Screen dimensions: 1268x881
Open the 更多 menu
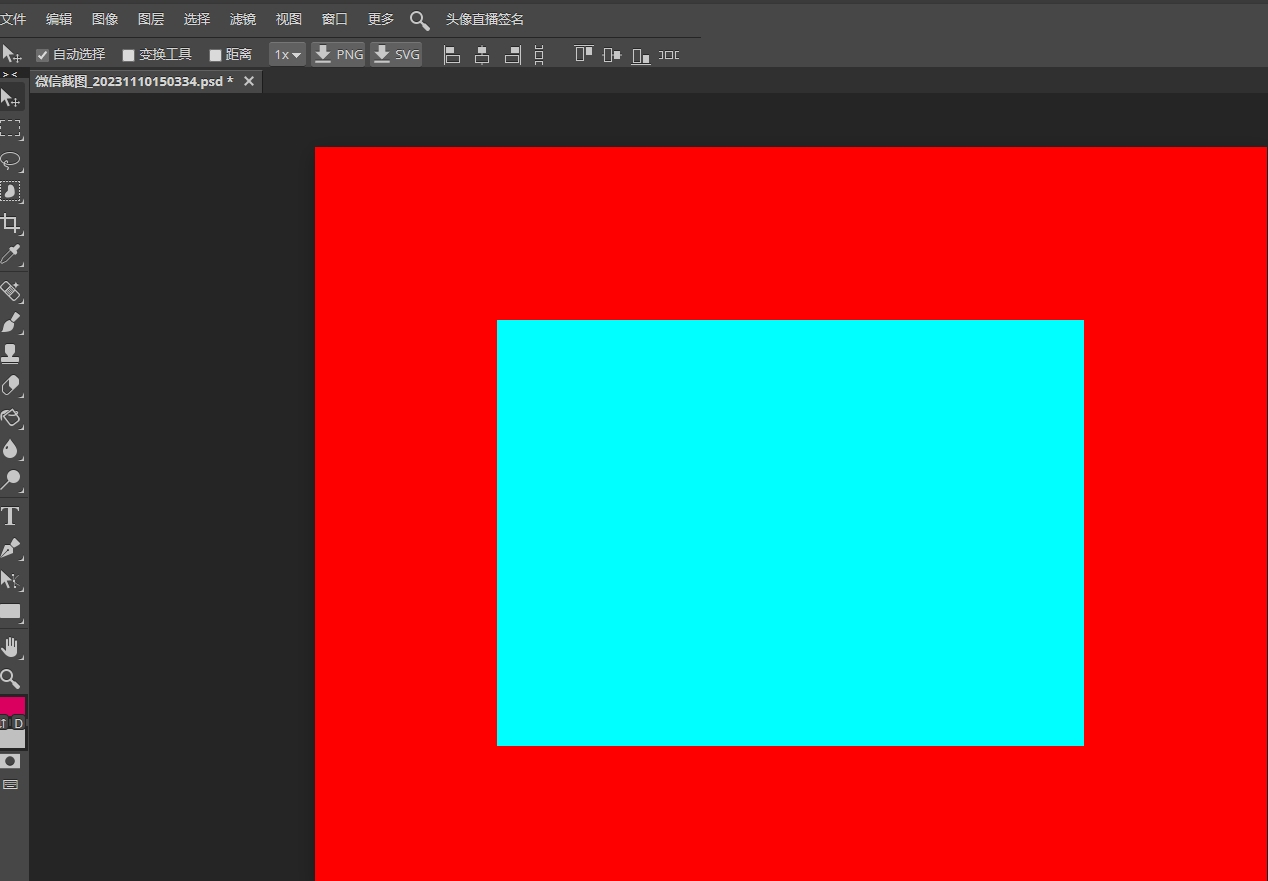380,19
